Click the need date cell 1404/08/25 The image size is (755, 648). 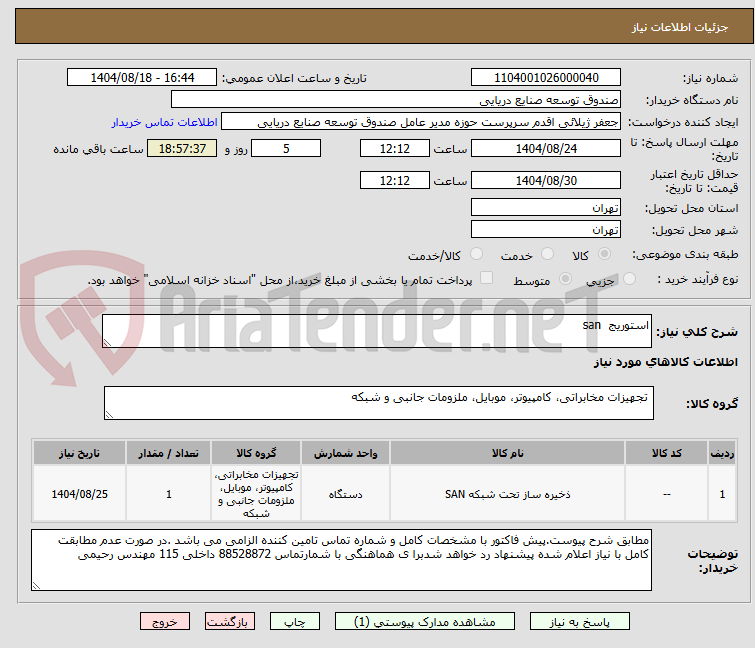tap(79, 494)
